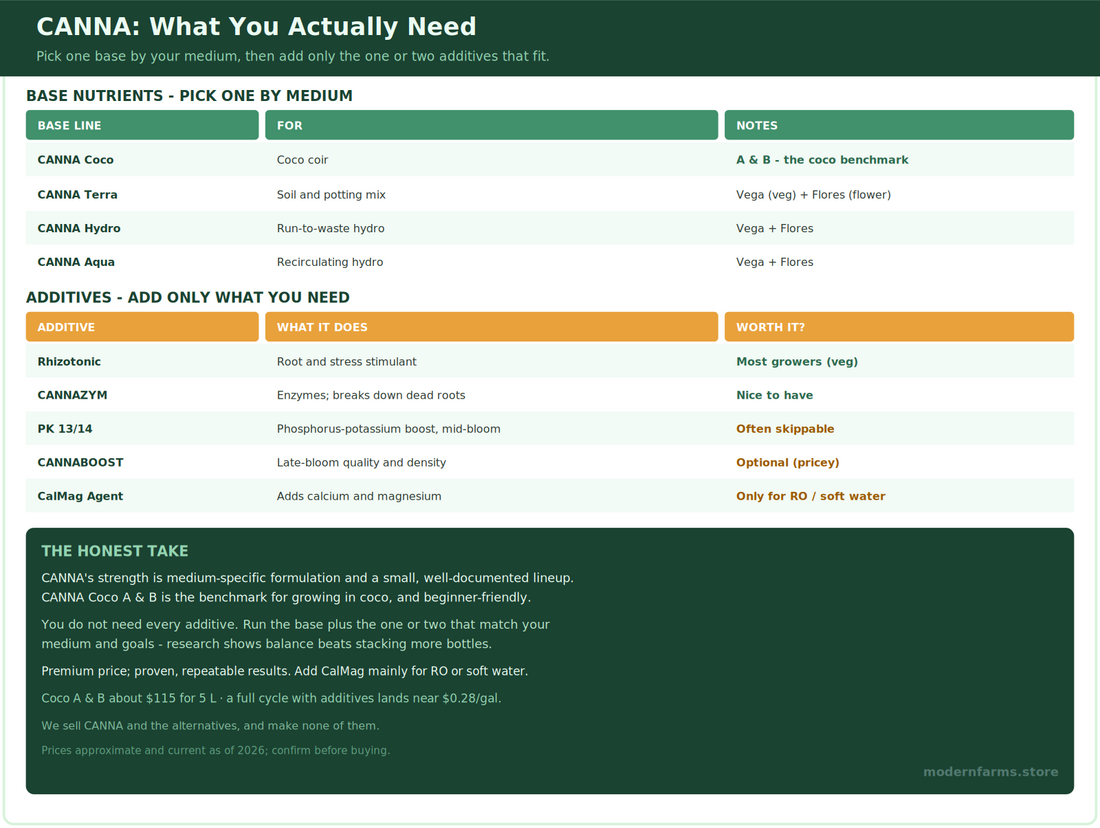
Task: Click the 'BASE NUTRIENTS - PICK ONE BY MEDIUM' heading
Action: [189, 95]
